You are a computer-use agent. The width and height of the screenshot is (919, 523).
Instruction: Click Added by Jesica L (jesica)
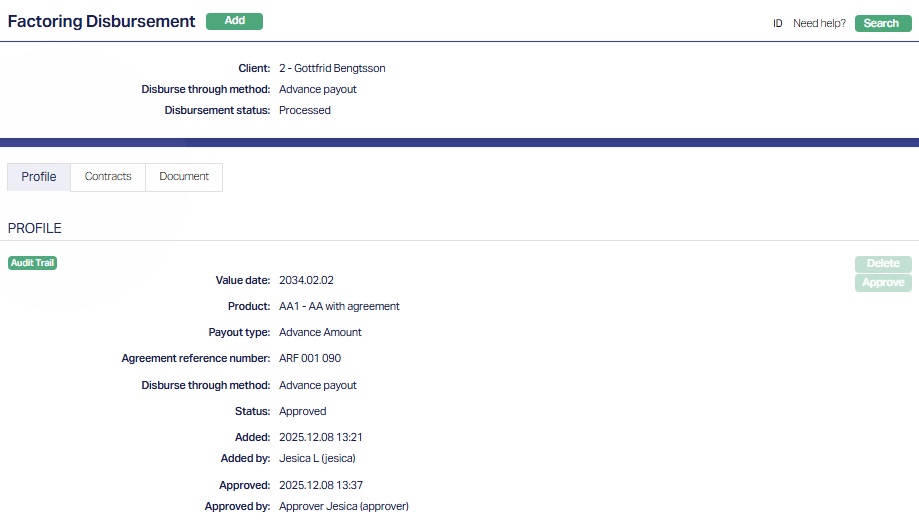[x=317, y=459]
